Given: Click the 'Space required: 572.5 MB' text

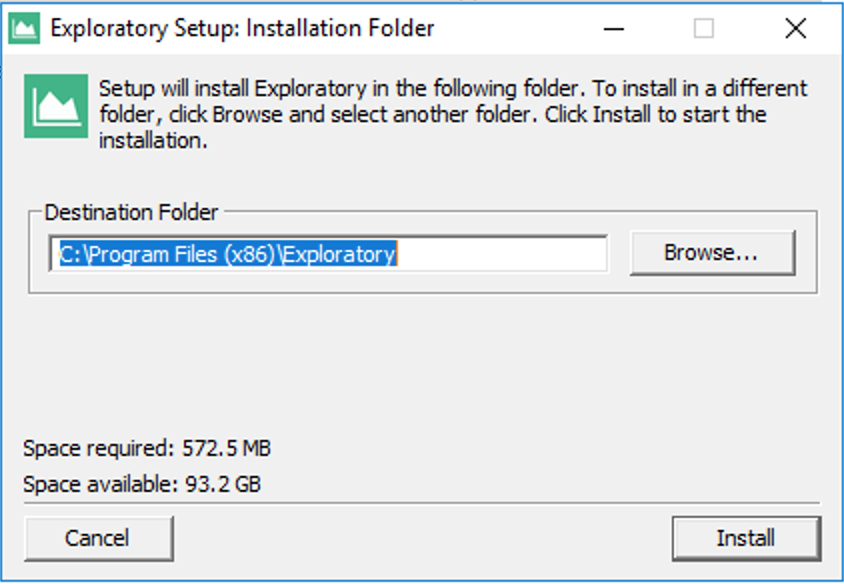Looking at the screenshot, I should coord(147,448).
